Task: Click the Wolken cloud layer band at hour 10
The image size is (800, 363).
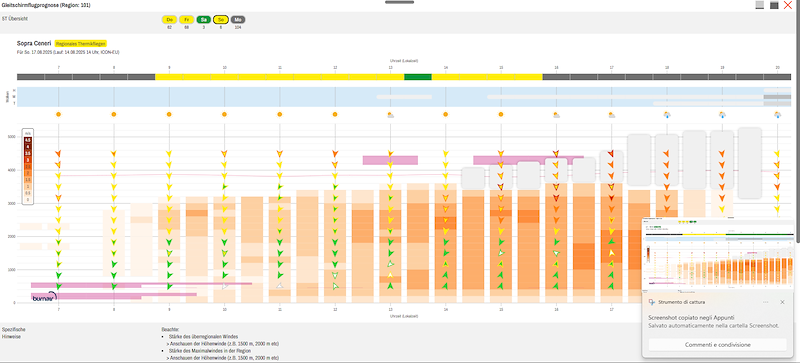Action: tap(224, 96)
